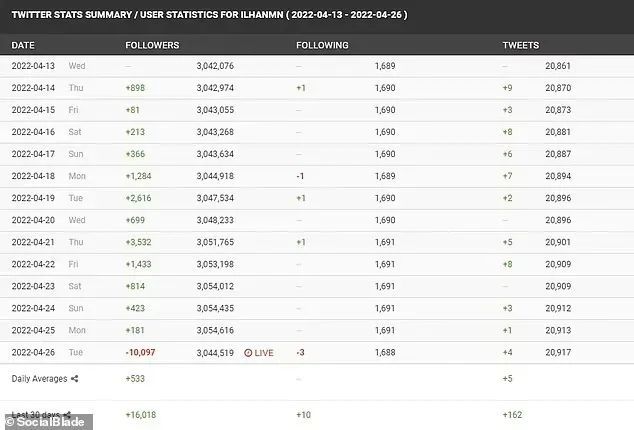Viewport: 634px width, 430px height.
Task: Click the -3 following change
Action: [300, 353]
